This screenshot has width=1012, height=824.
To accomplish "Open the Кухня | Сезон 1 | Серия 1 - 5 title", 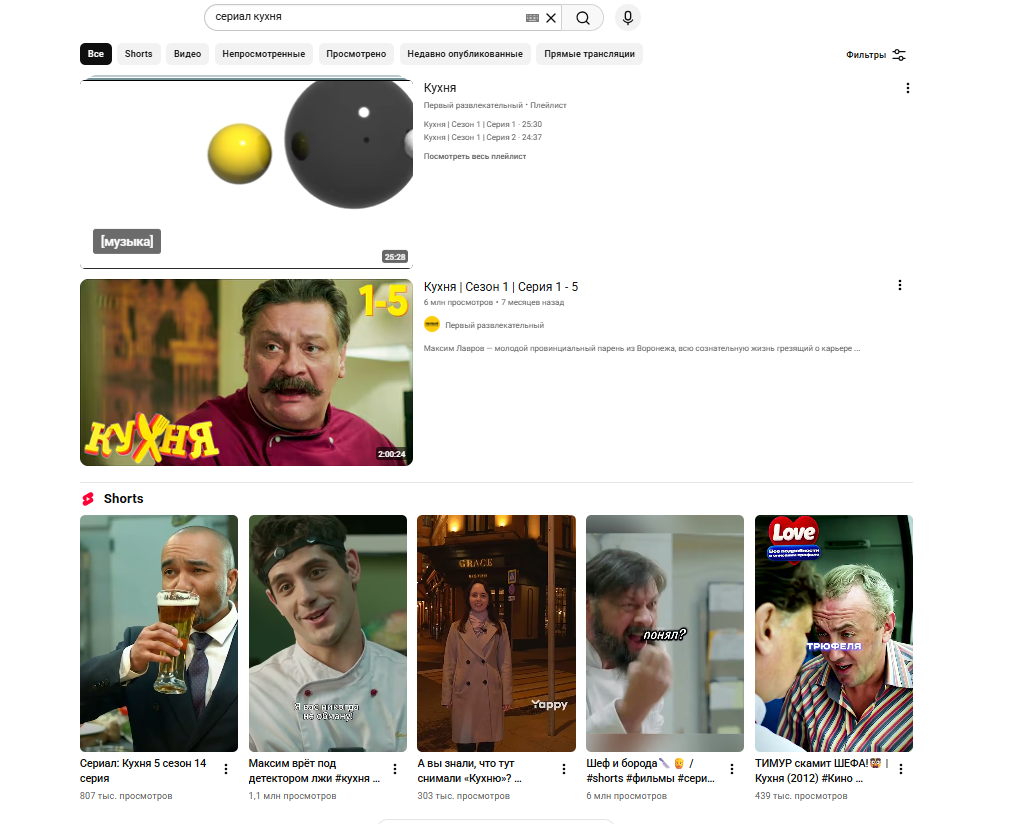I will [500, 287].
